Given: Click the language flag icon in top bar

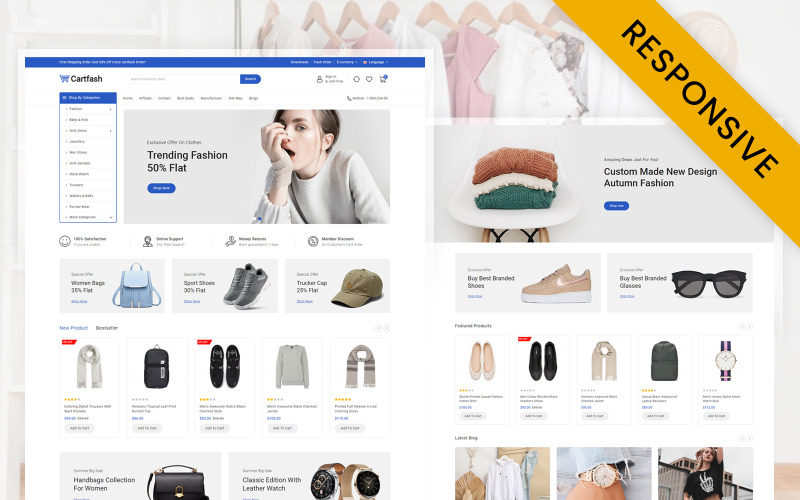Looking at the screenshot, I should coord(365,62).
